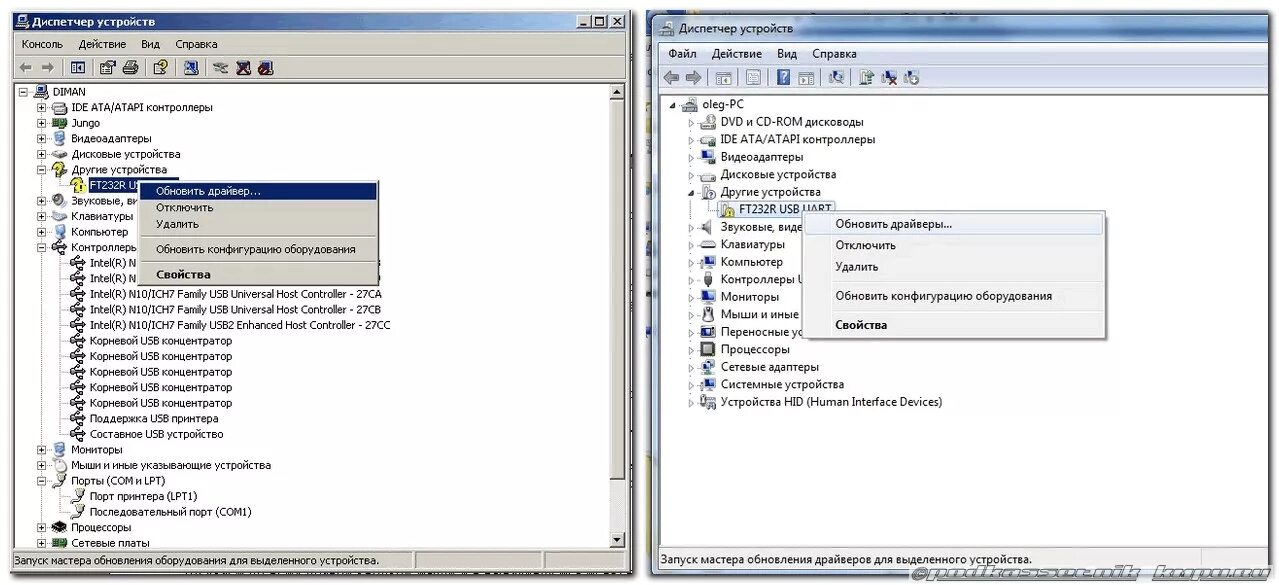Viewport: 1279px width, 585px height.
Task: Open Вид menu in oleg-PC window
Action: click(787, 54)
